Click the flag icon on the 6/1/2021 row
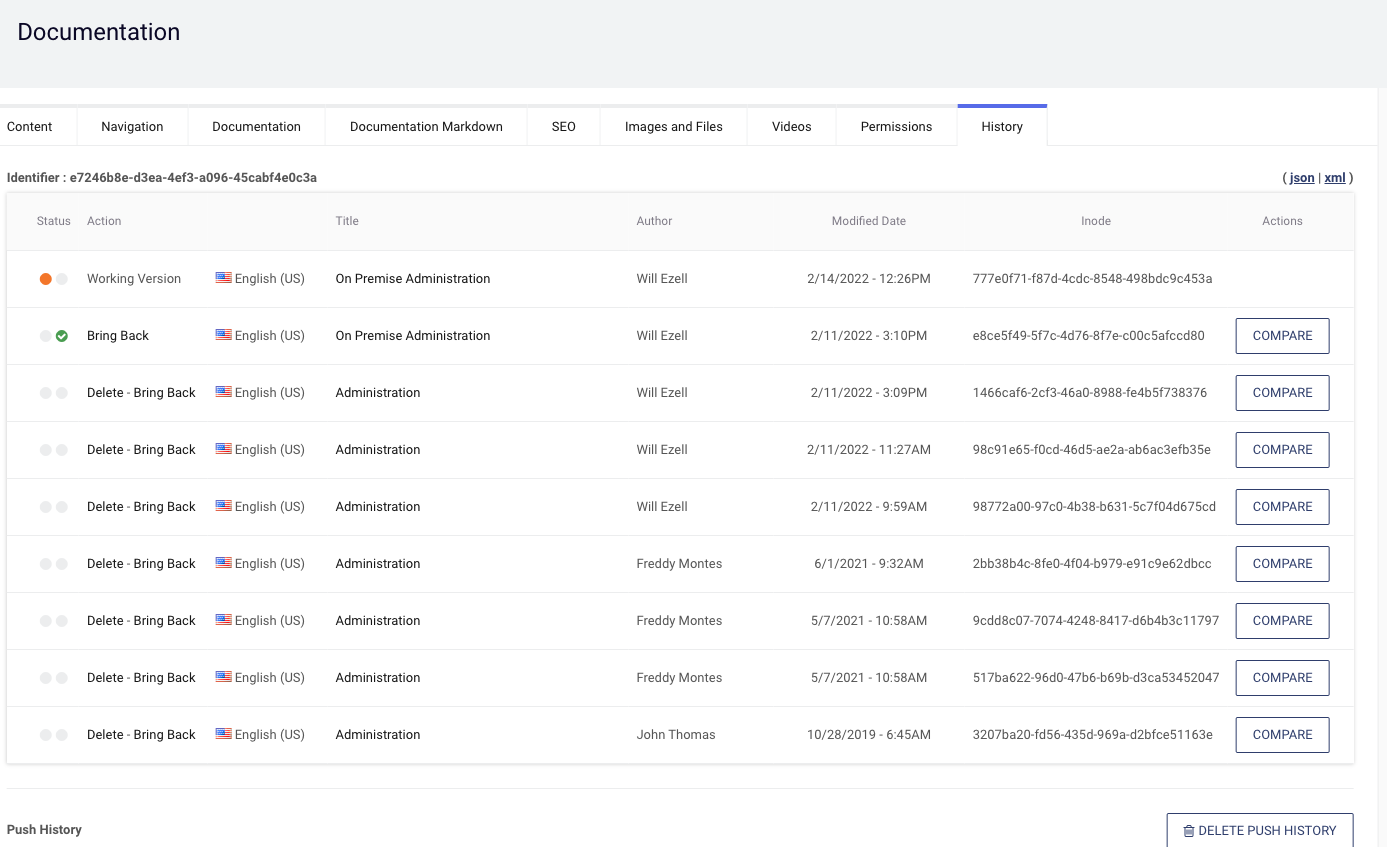 (x=222, y=563)
